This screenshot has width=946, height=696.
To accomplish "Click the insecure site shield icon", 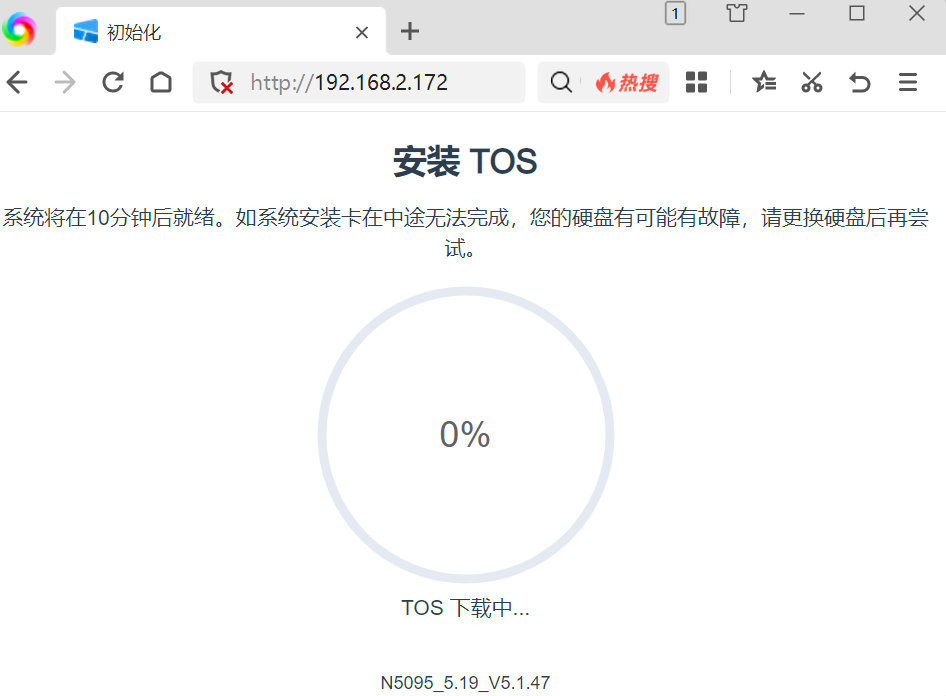I will [x=222, y=82].
